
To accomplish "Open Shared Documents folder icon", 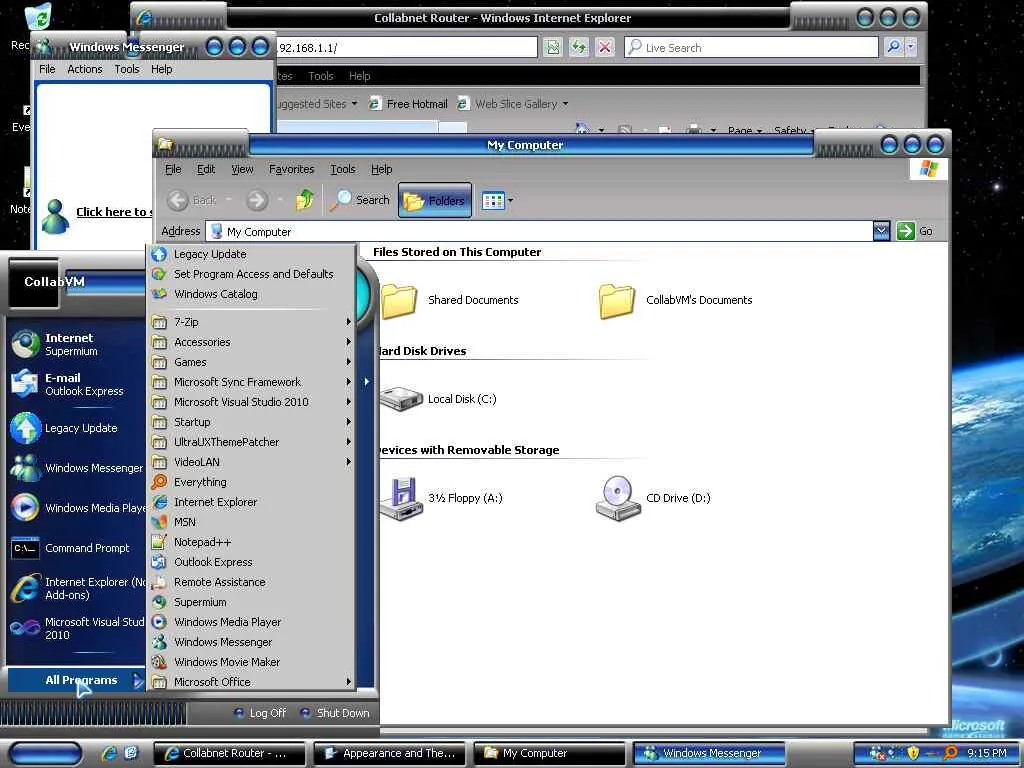I will (x=400, y=301).
